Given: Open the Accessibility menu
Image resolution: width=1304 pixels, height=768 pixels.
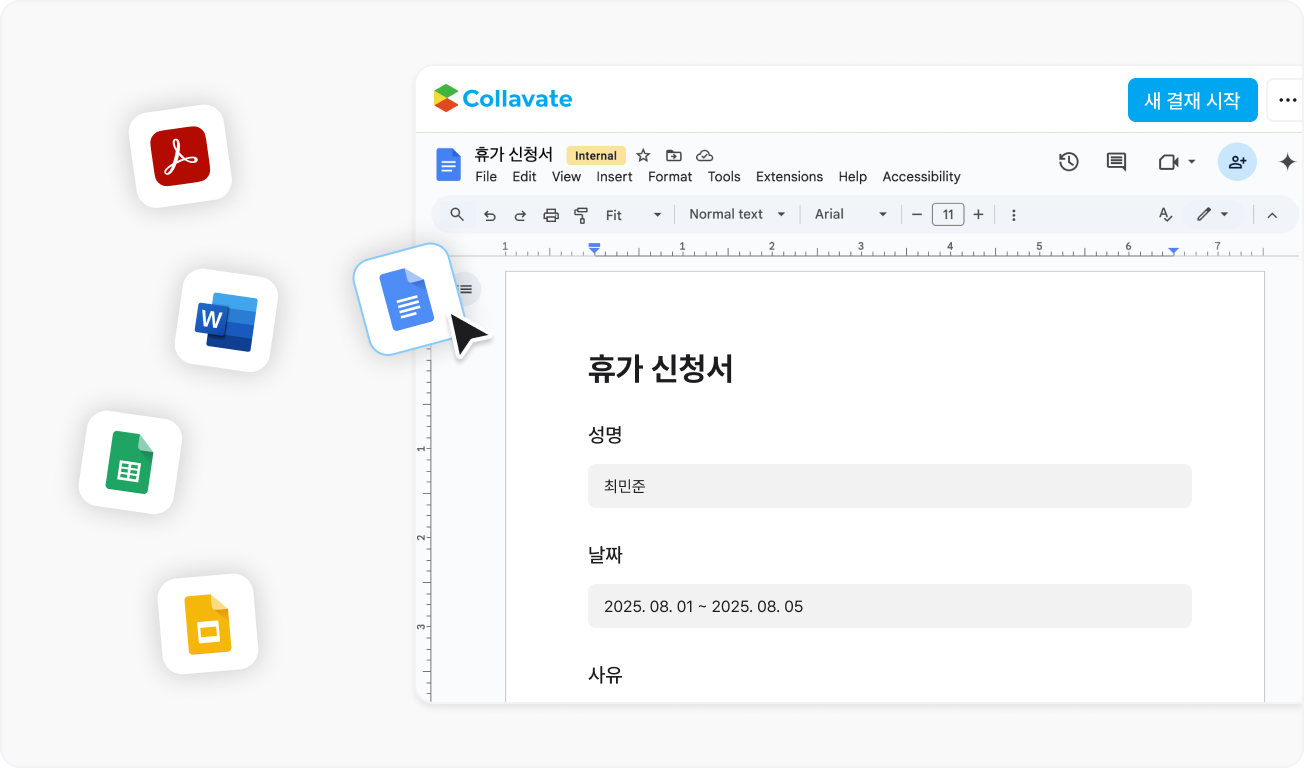Looking at the screenshot, I should point(921,176).
